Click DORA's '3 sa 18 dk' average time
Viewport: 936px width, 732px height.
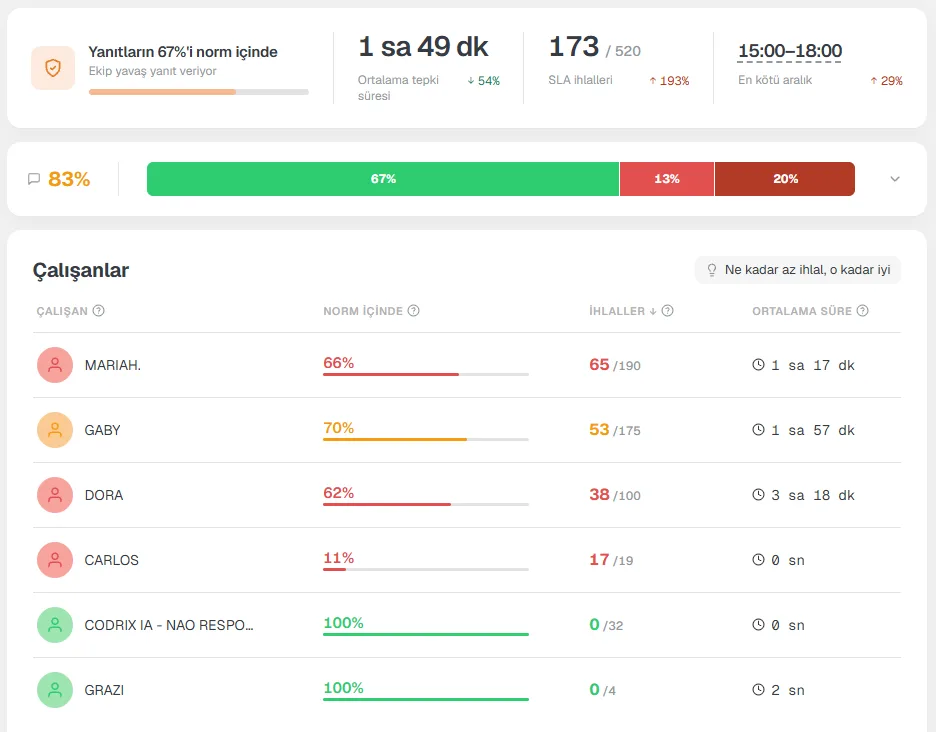pyautogui.click(x=813, y=496)
